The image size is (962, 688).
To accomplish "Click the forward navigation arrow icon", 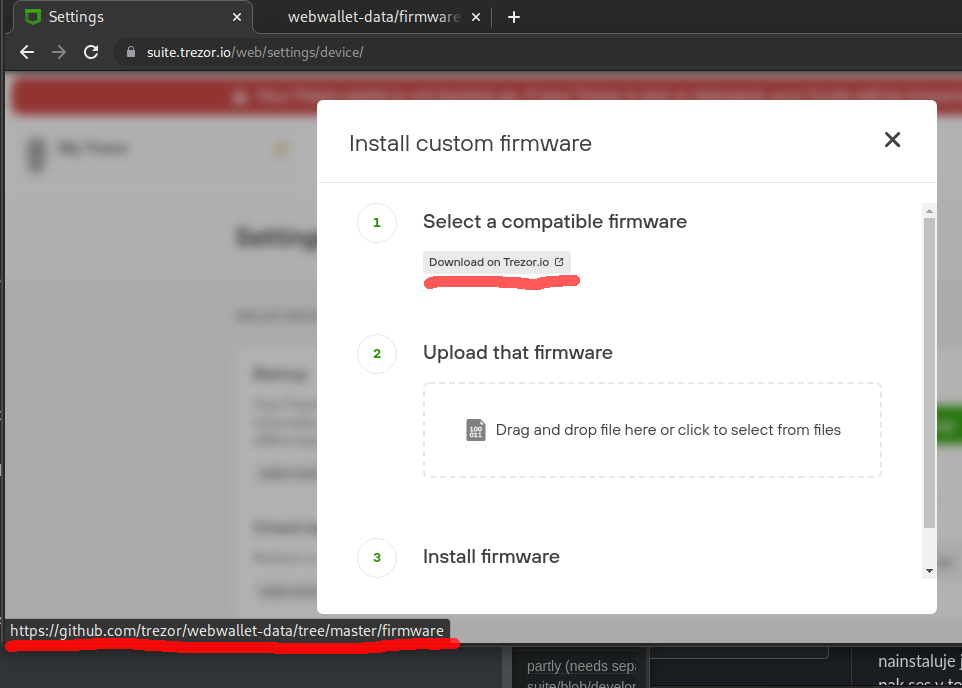I will pos(58,52).
